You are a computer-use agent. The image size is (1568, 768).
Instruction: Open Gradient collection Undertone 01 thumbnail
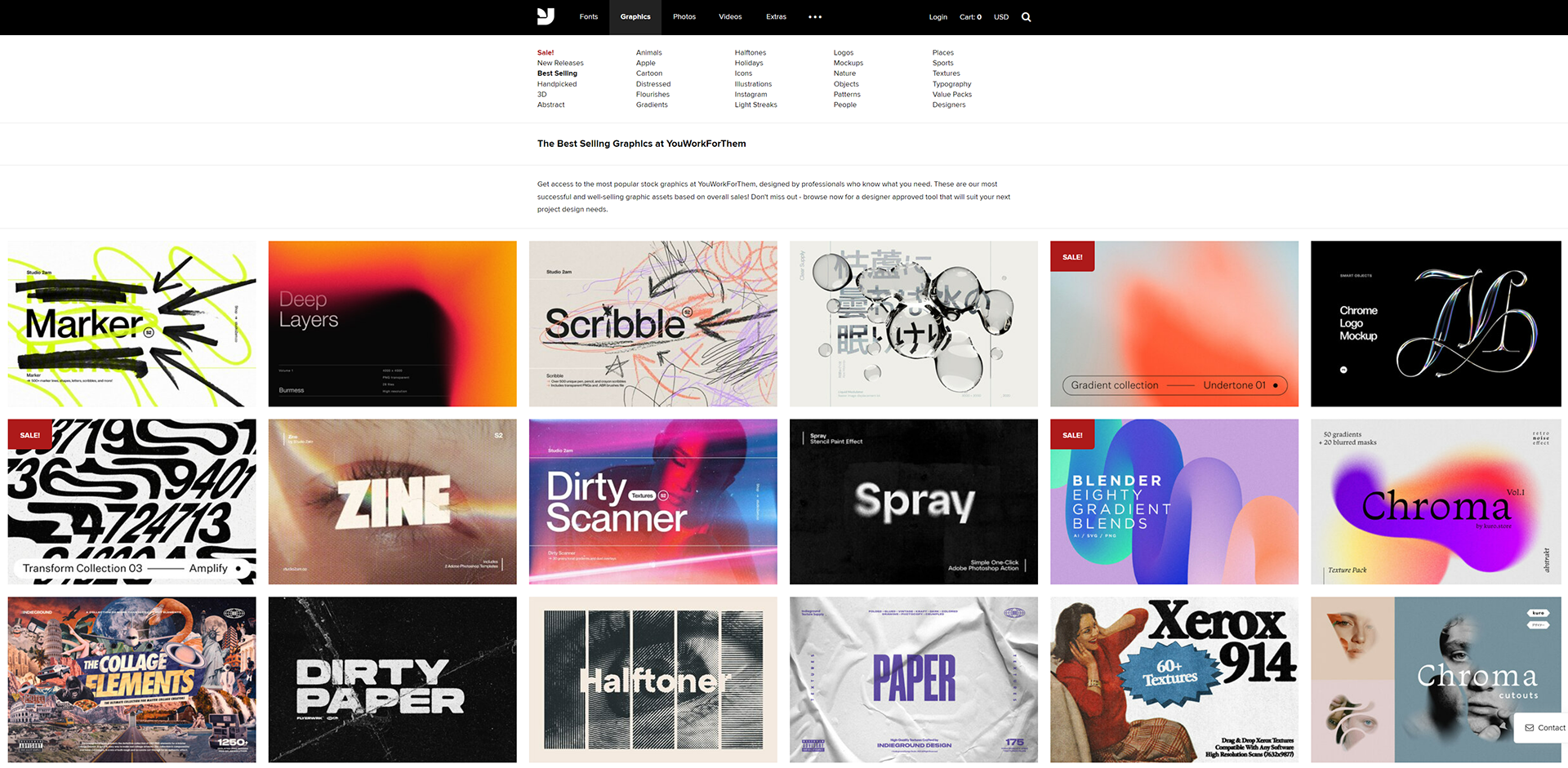click(1174, 324)
